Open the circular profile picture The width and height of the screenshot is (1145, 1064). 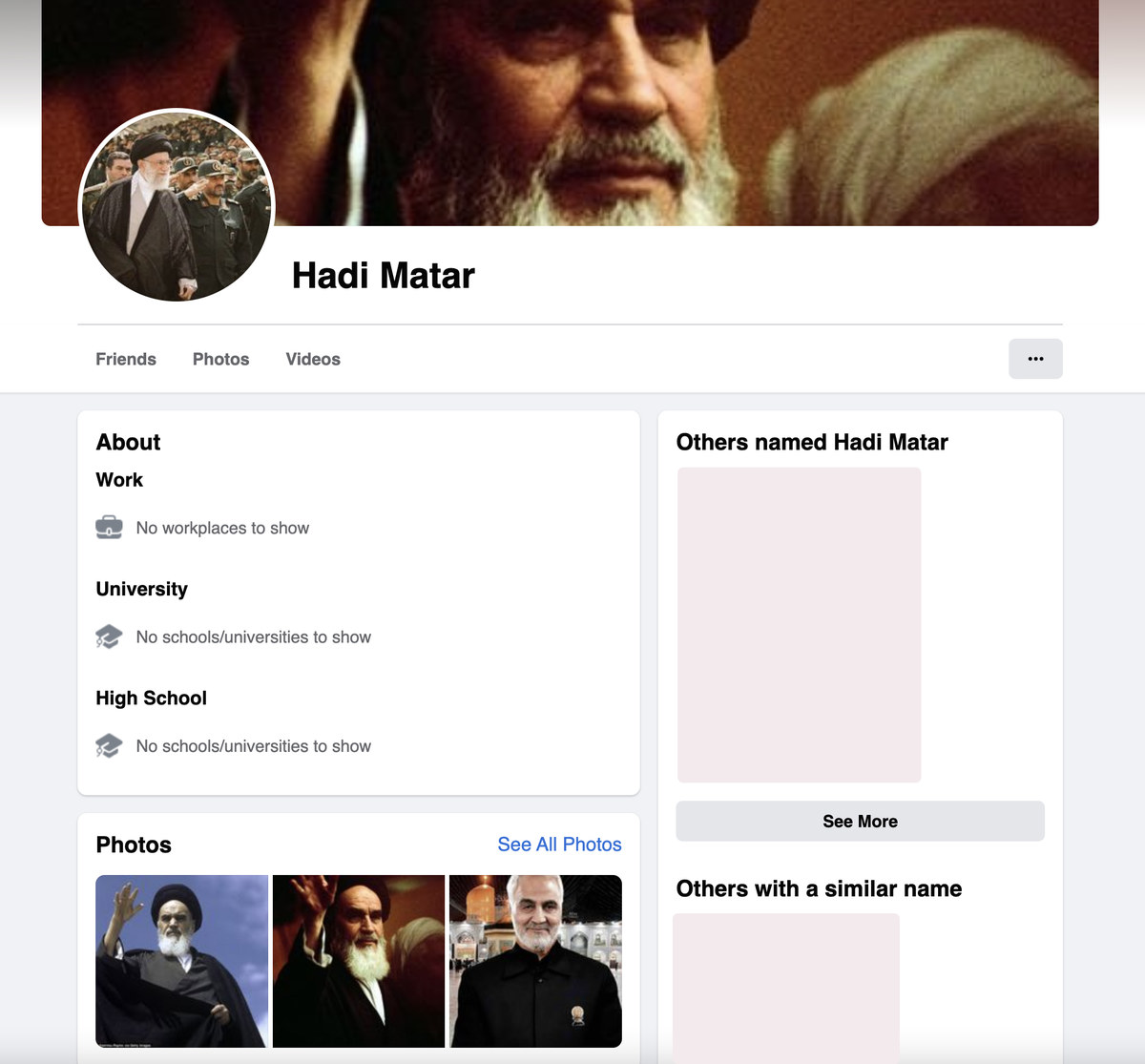coord(177,206)
